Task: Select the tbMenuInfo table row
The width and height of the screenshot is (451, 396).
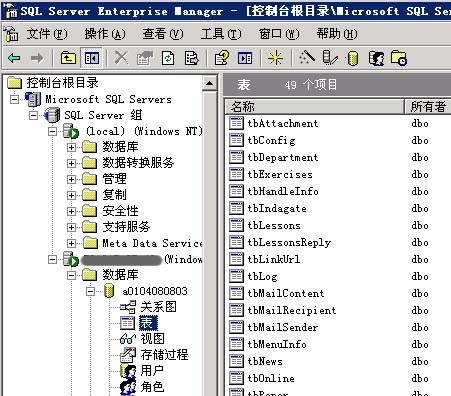Action: tap(277, 344)
